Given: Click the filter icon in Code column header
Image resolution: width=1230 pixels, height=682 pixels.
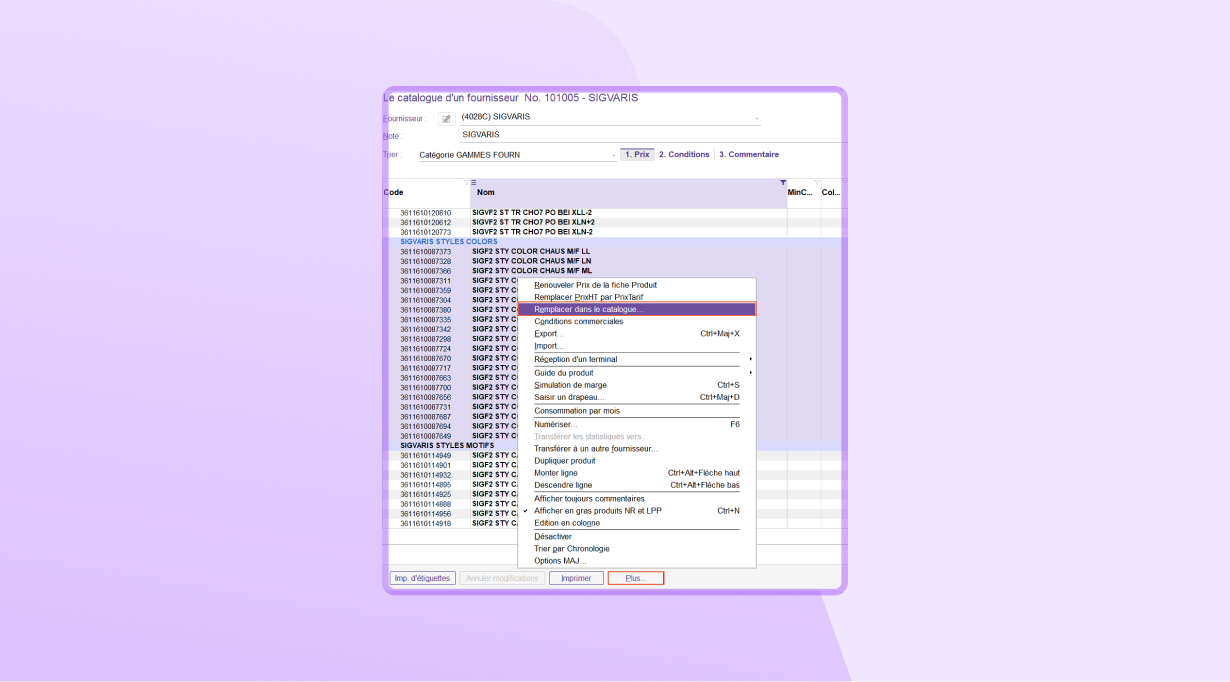Looking at the screenshot, I should point(466,183).
